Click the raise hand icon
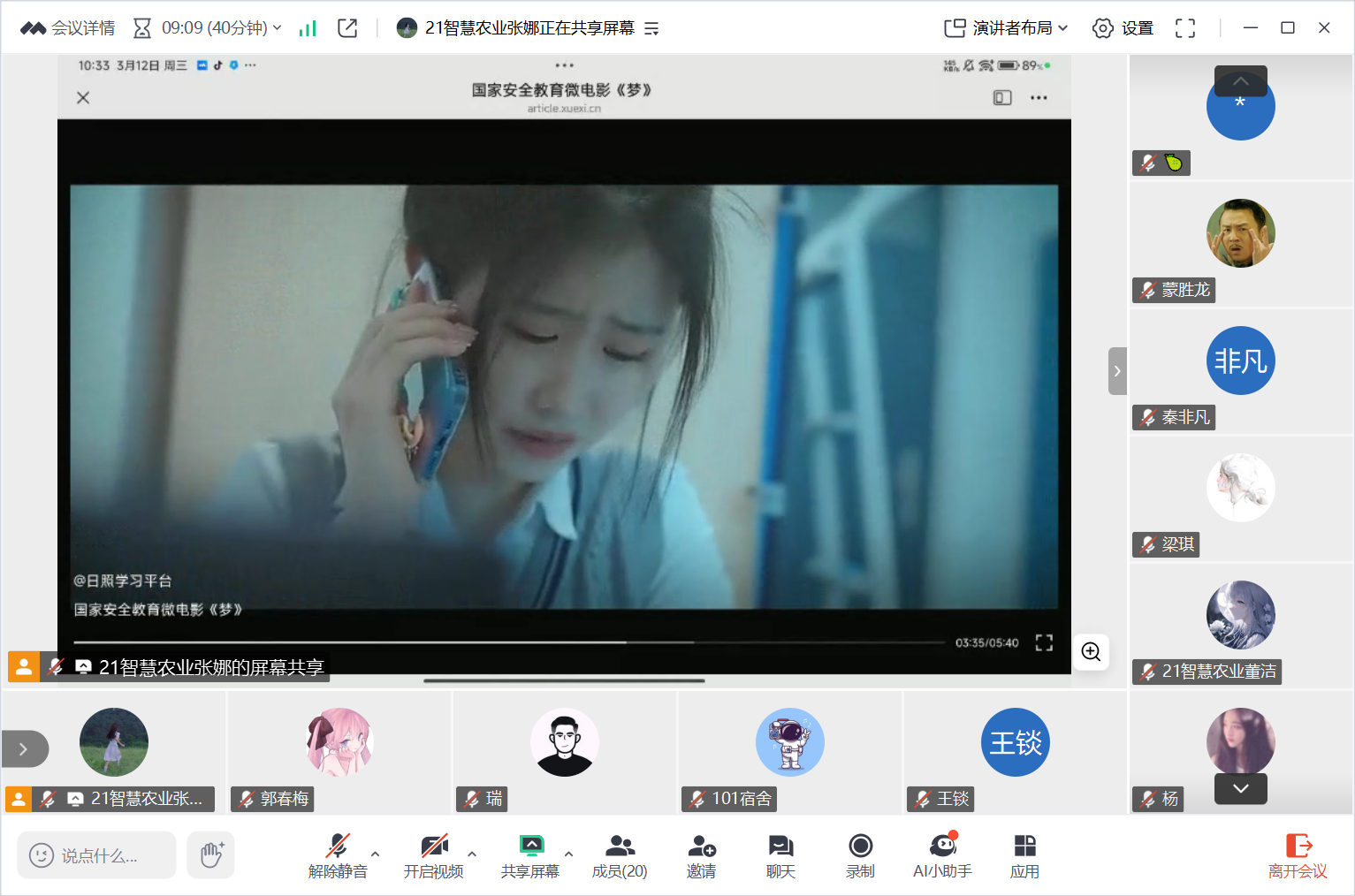The image size is (1355, 896). click(x=211, y=854)
